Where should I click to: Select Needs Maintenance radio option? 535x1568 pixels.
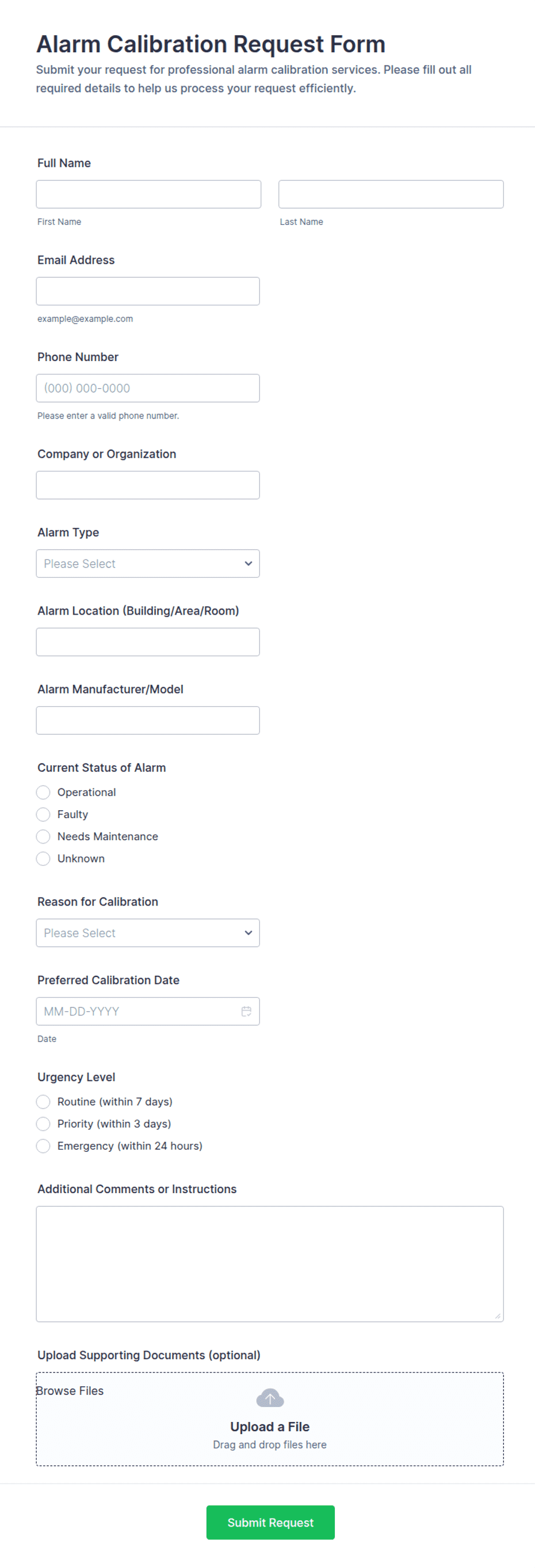(43, 837)
